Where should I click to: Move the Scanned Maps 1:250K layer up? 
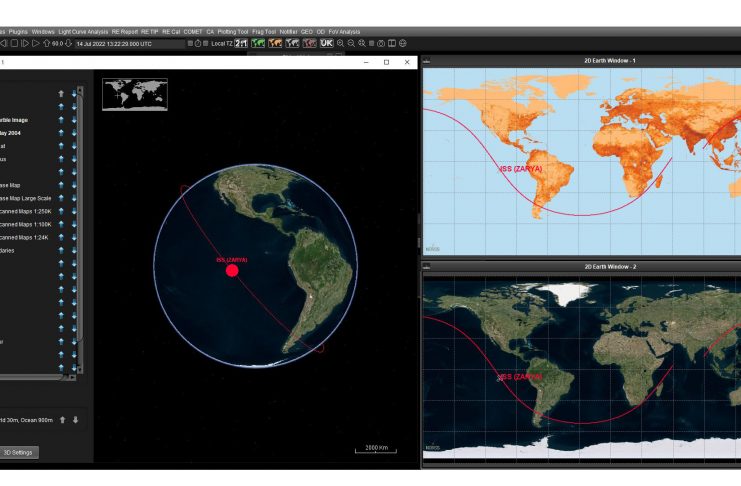pos(61,211)
